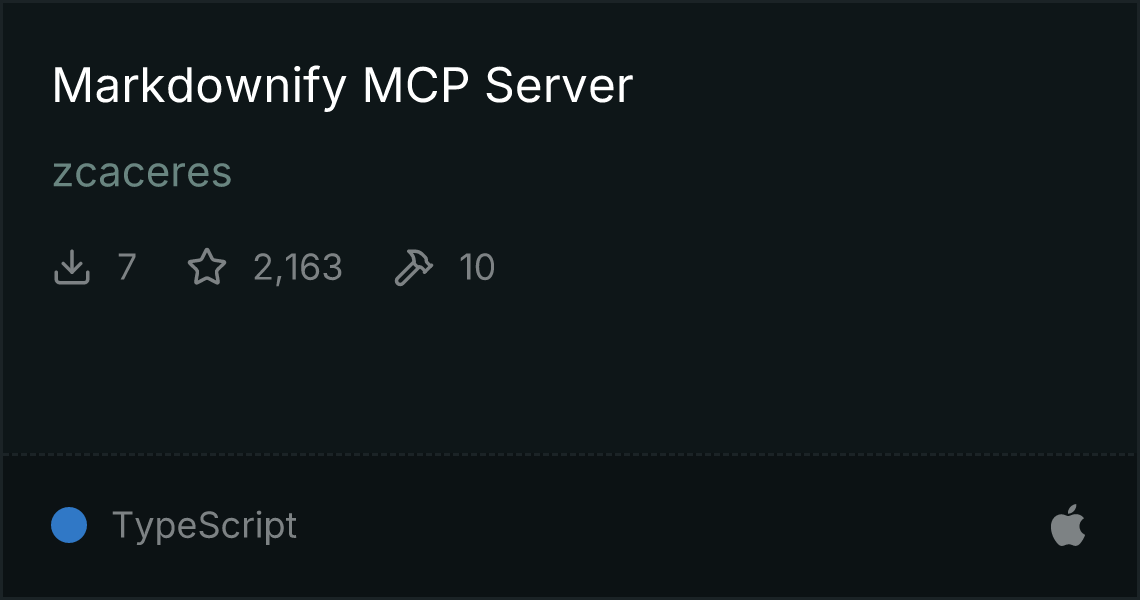Screen dimensions: 1140x600
Task: Click the tools count 10
Action: point(477,267)
